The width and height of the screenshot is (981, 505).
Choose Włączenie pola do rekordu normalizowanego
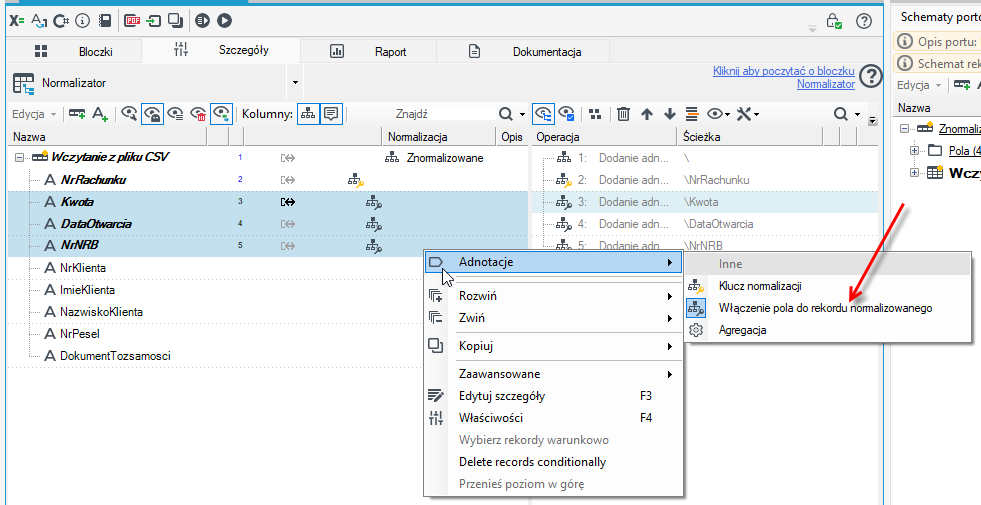pos(827,308)
